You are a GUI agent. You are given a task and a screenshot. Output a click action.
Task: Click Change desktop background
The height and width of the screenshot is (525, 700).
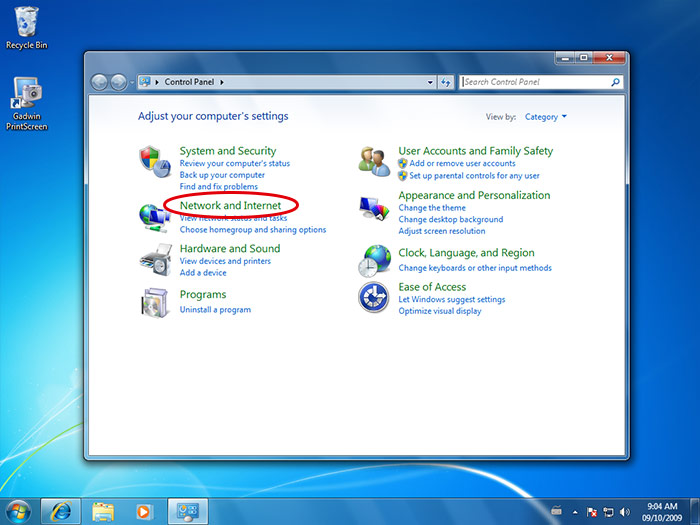coord(450,220)
